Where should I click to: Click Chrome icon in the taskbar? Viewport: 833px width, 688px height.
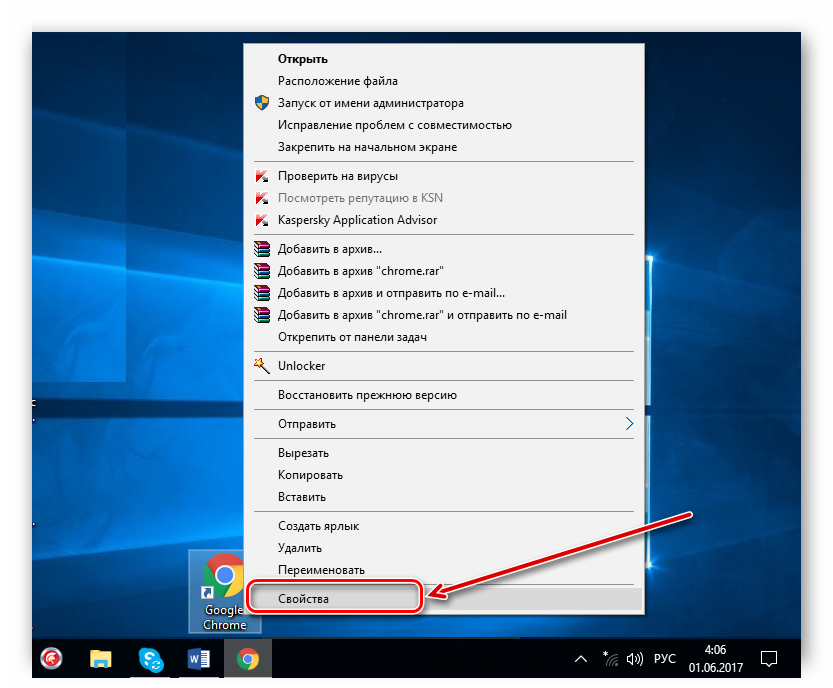point(248,659)
